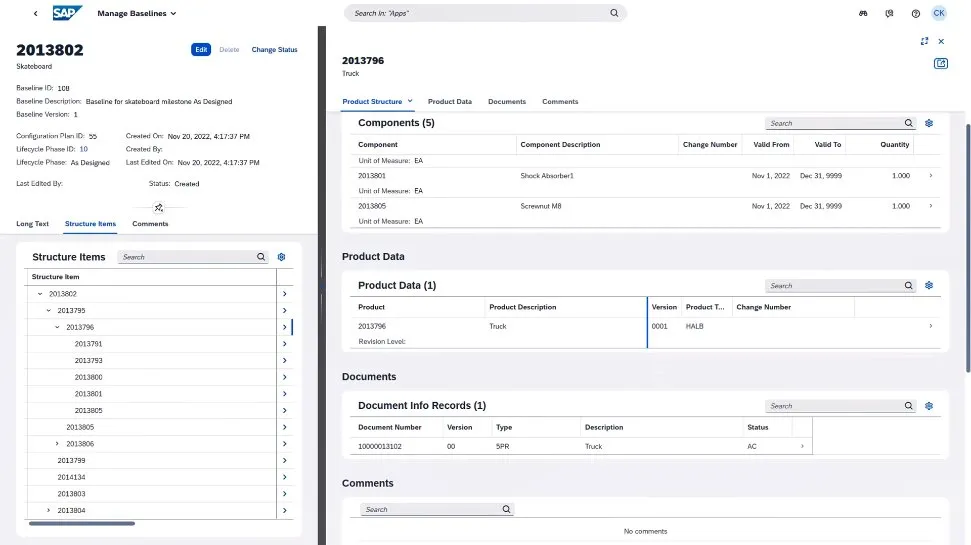Image resolution: width=971 pixels, height=545 pixels.
Task: Open Shock Absorber1 component row arrow
Action: (x=931, y=176)
